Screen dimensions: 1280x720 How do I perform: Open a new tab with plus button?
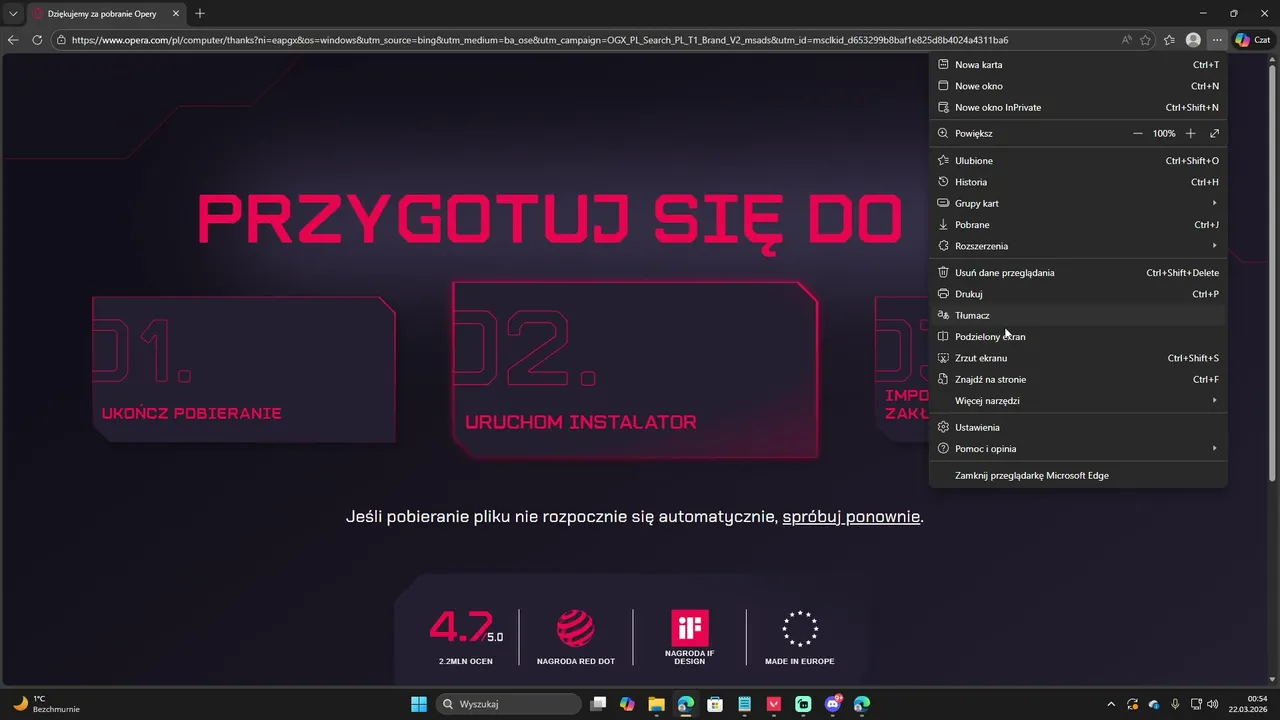click(200, 13)
